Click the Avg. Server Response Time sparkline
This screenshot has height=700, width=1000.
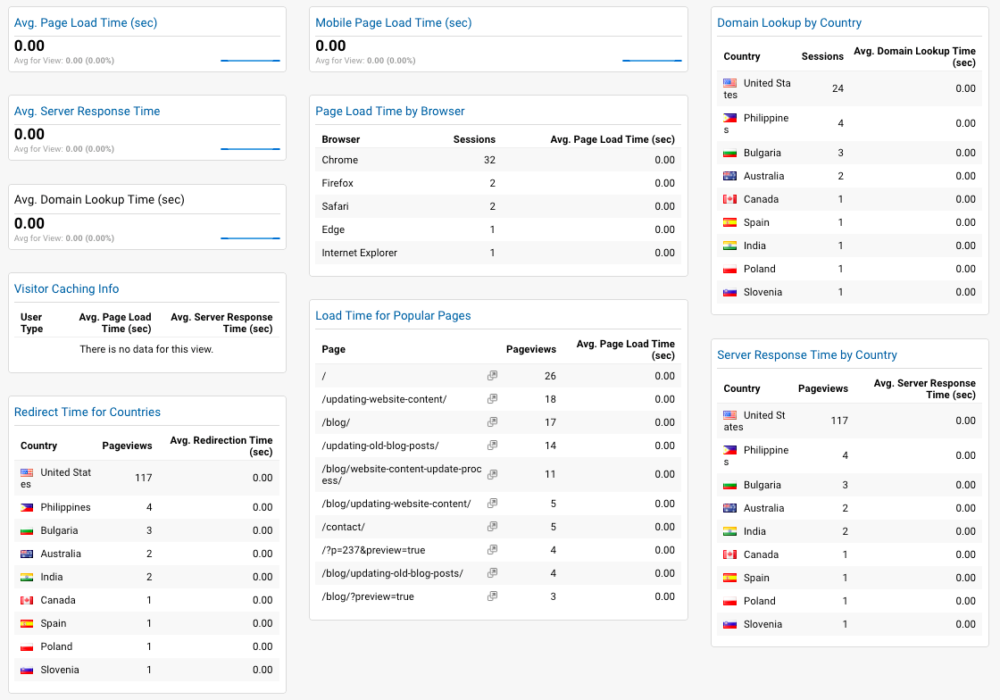tap(250, 149)
